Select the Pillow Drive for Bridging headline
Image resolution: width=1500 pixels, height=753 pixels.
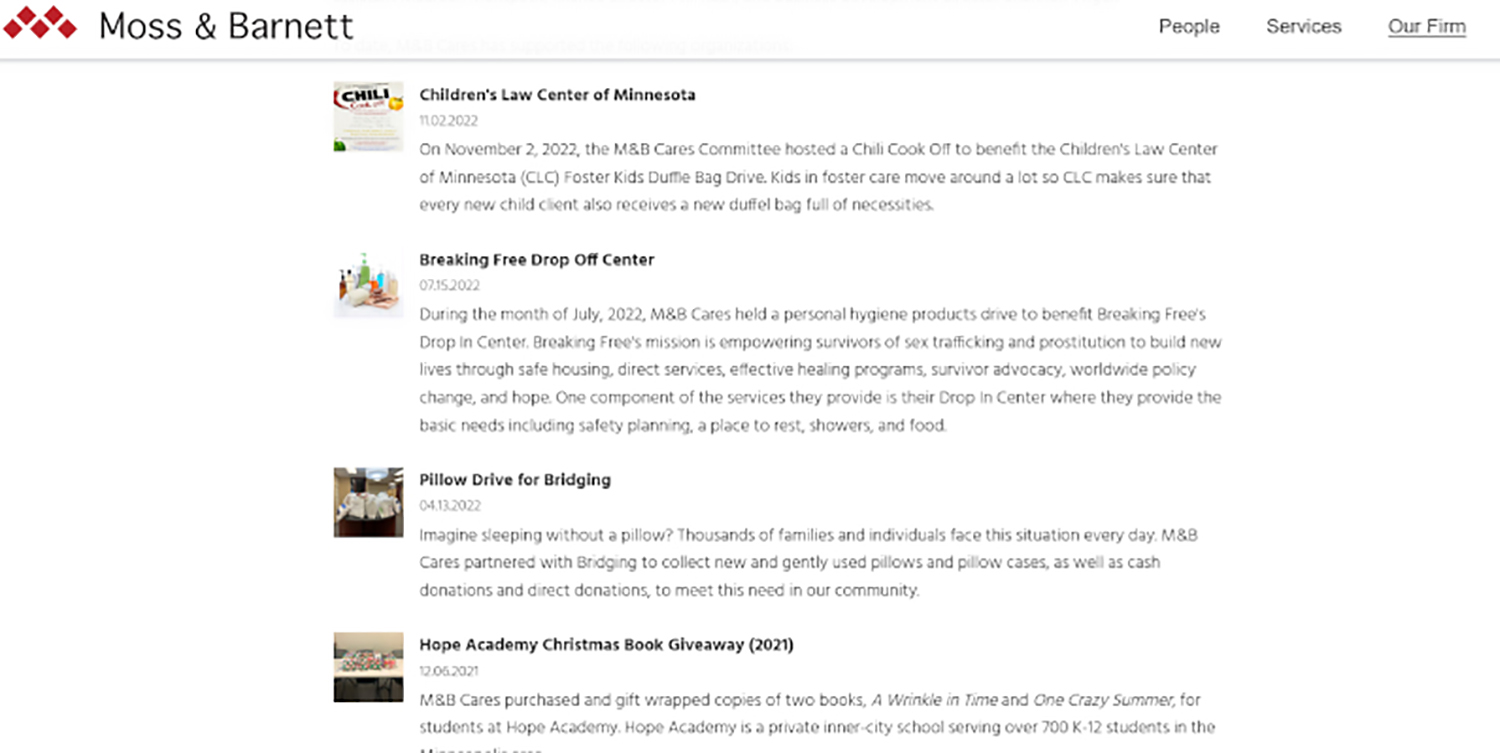(515, 479)
